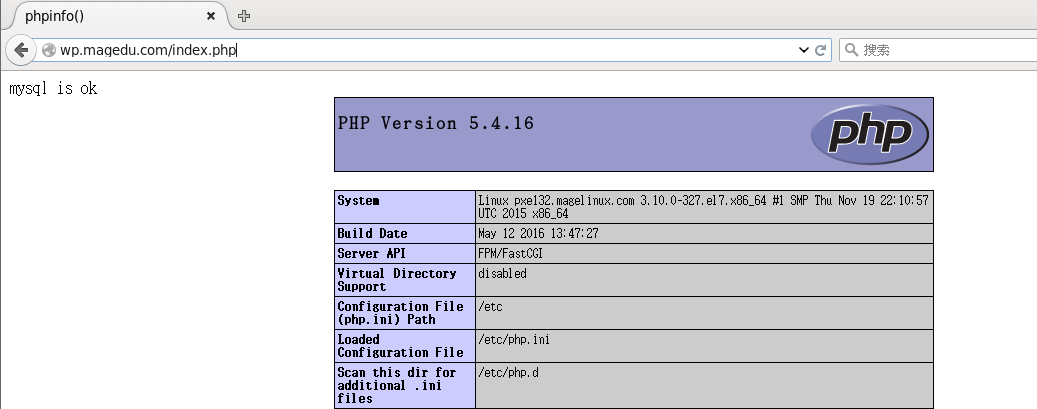Open the URL history dropdown arrow

click(804, 50)
